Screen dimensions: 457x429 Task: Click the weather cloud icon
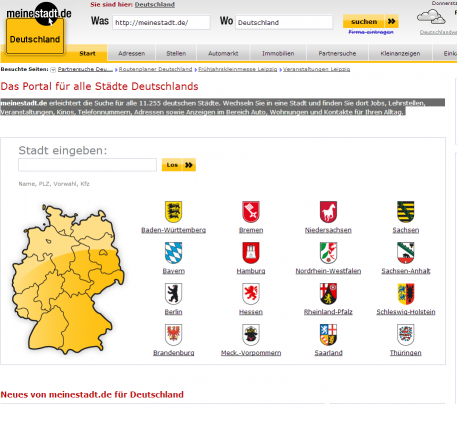tap(431, 17)
